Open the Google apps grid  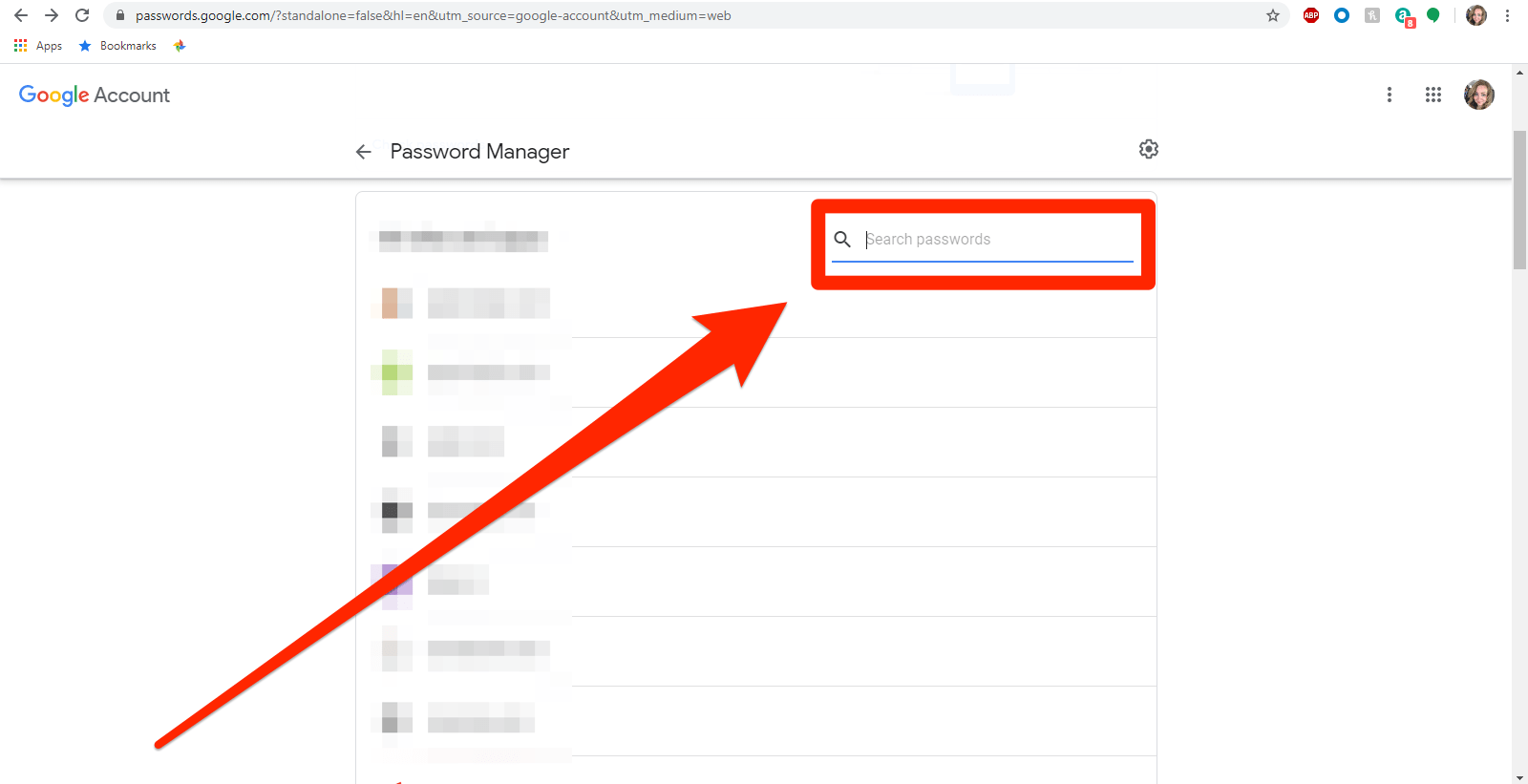(1432, 95)
